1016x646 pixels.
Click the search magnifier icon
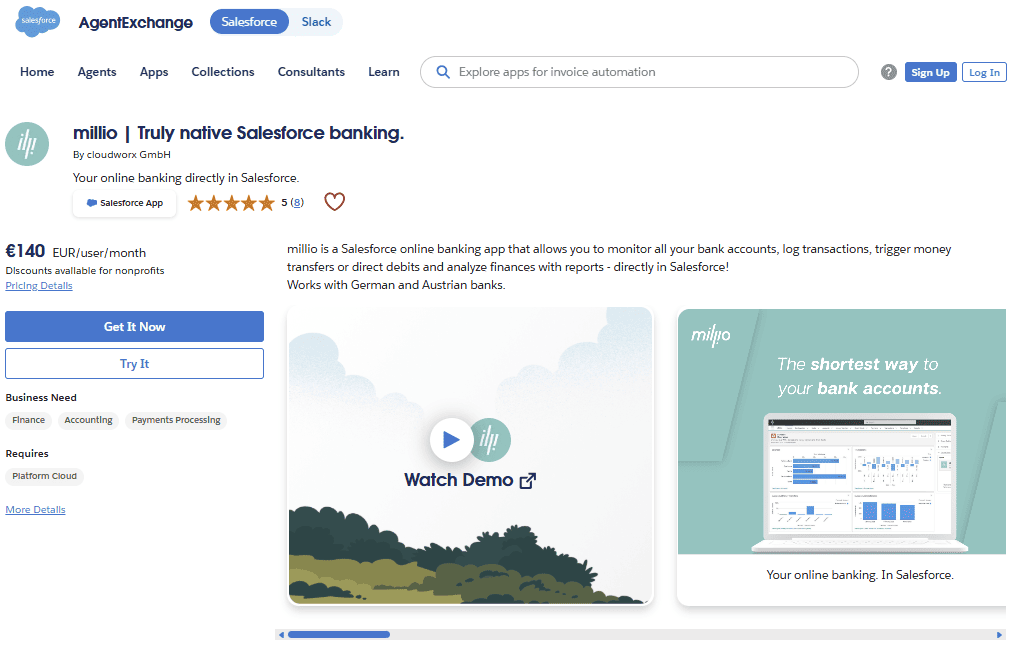click(x=443, y=72)
